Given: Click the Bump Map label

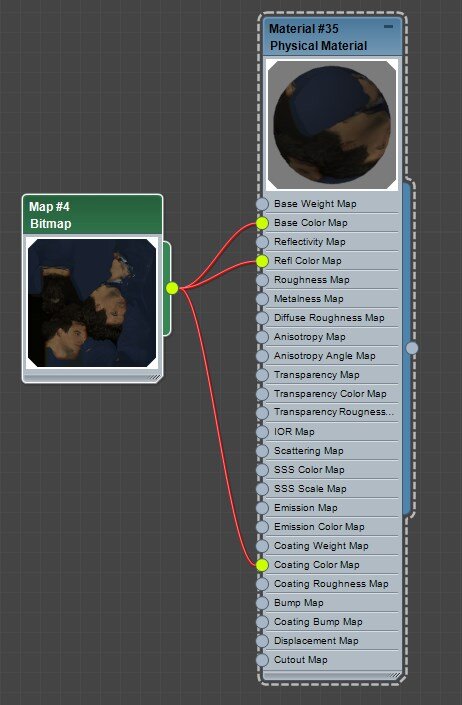Looking at the screenshot, I should pyautogui.click(x=299, y=603).
